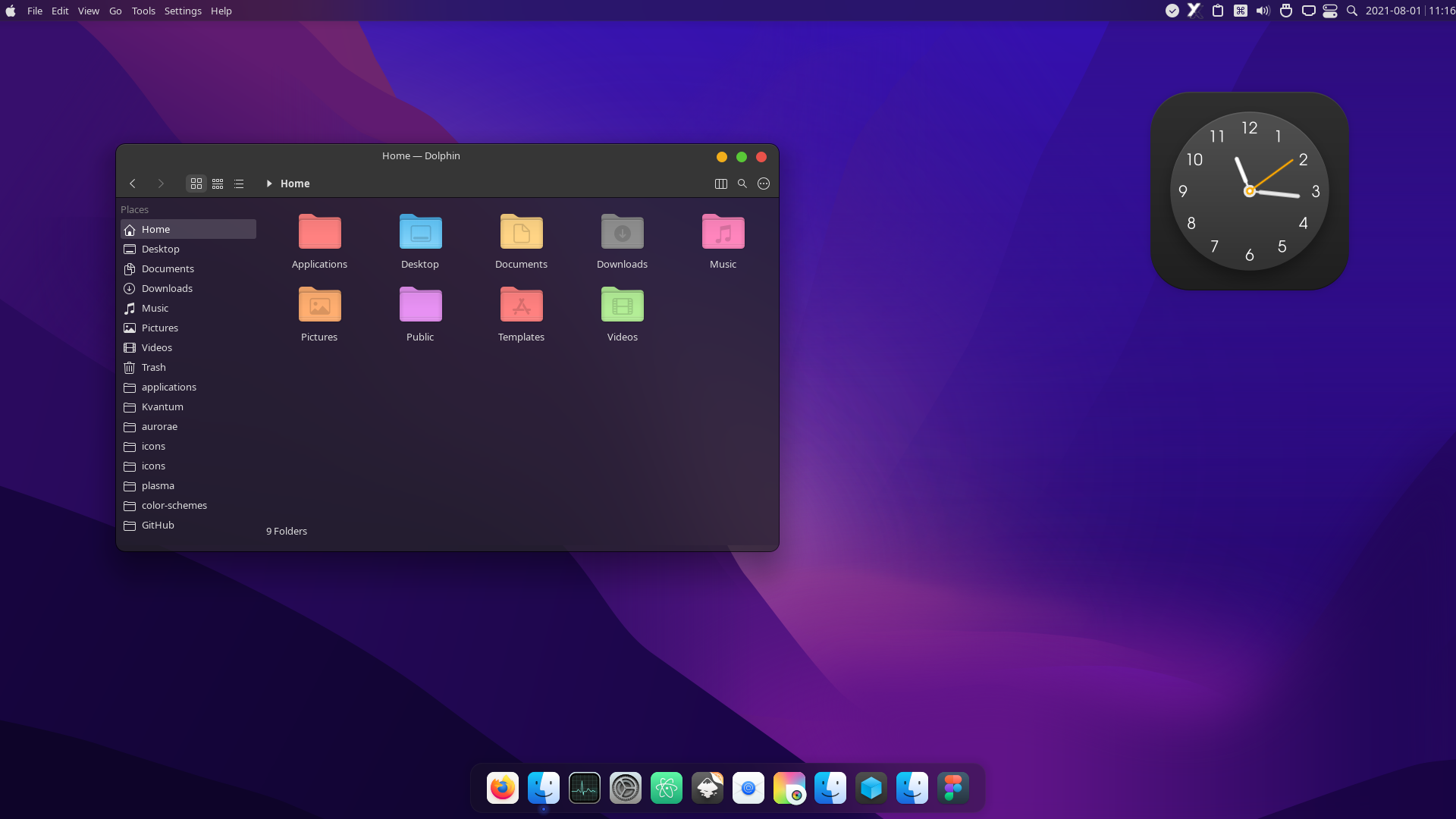
Task: Open System Settings gear in the dock
Action: pos(626,789)
